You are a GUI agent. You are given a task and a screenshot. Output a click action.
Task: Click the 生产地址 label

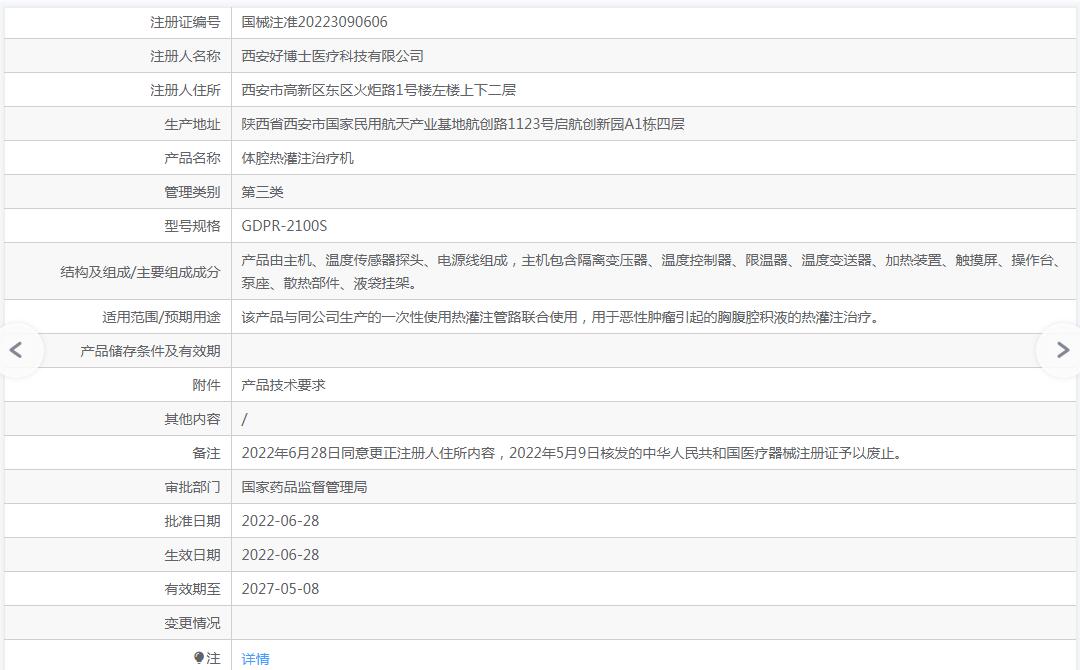[x=191, y=124]
